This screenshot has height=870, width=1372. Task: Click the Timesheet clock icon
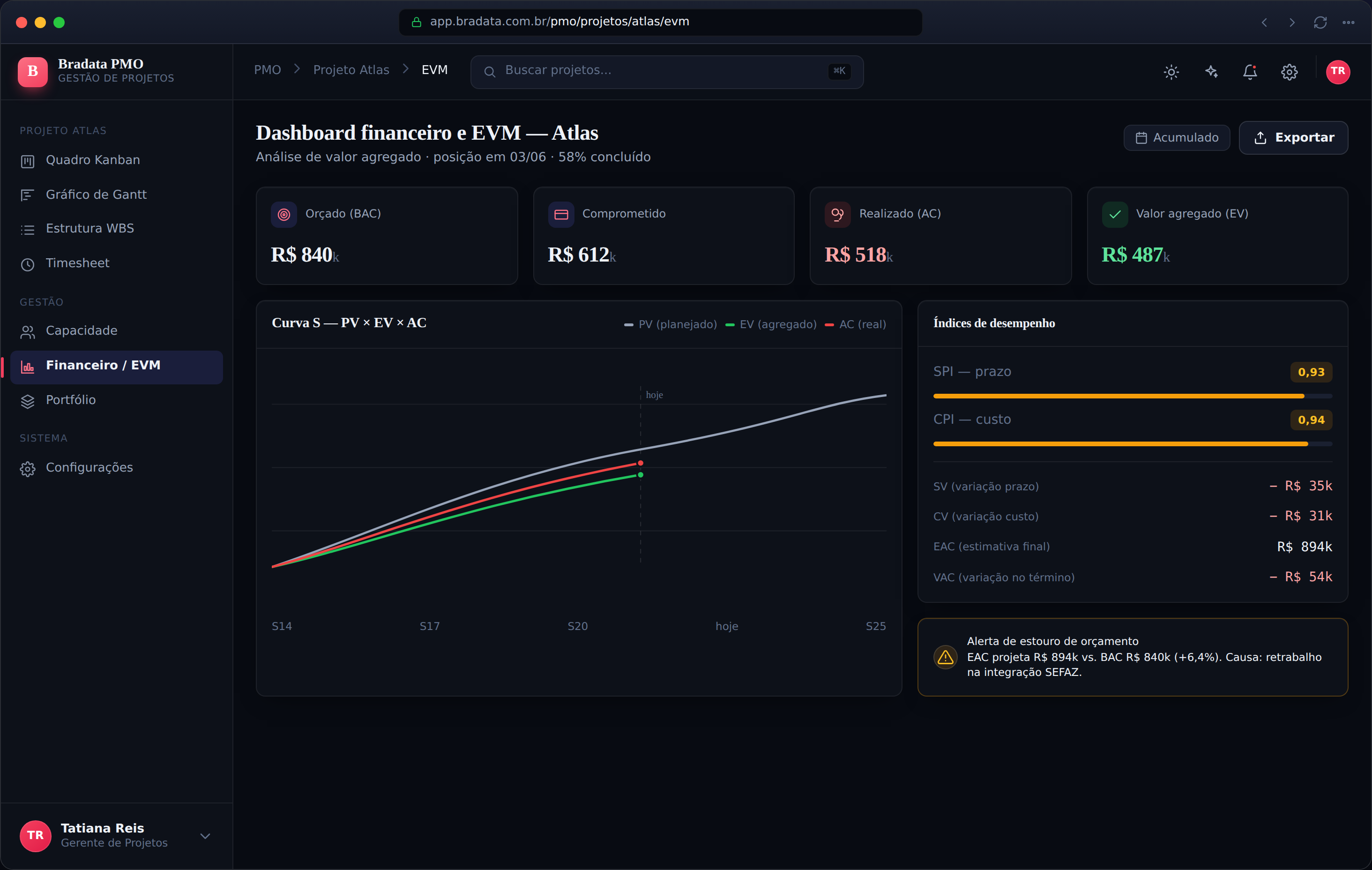coord(27,264)
